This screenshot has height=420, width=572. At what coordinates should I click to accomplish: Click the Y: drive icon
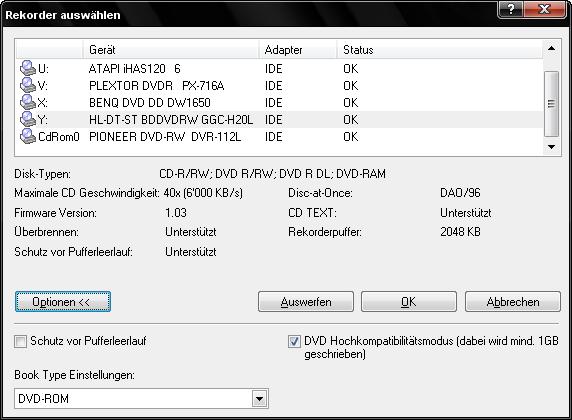coord(27,119)
